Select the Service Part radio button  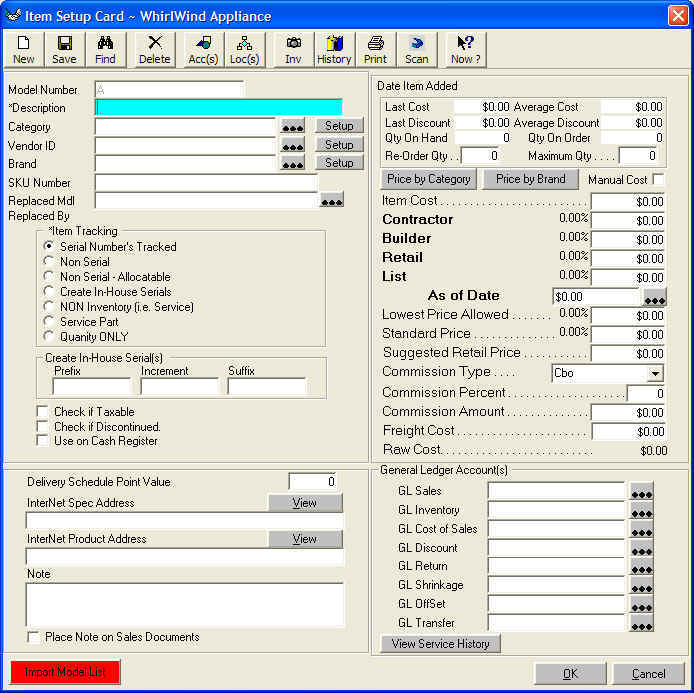[49, 321]
